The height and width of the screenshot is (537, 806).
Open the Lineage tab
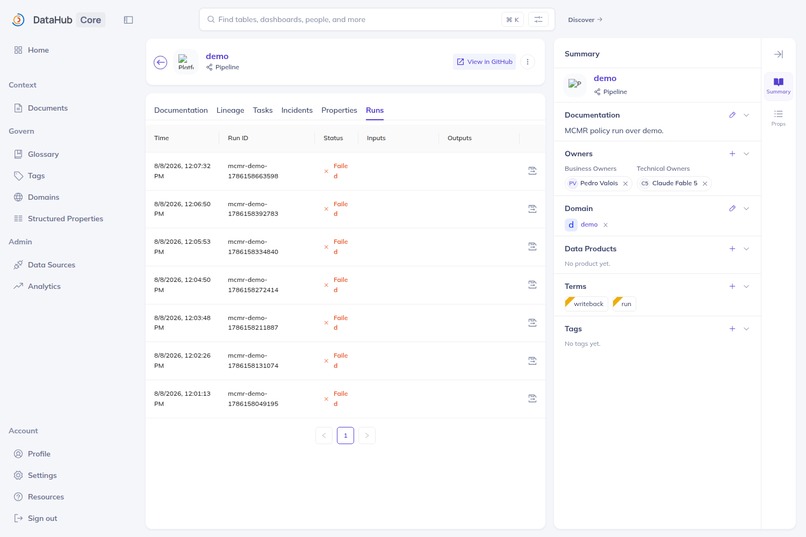pyautogui.click(x=230, y=110)
